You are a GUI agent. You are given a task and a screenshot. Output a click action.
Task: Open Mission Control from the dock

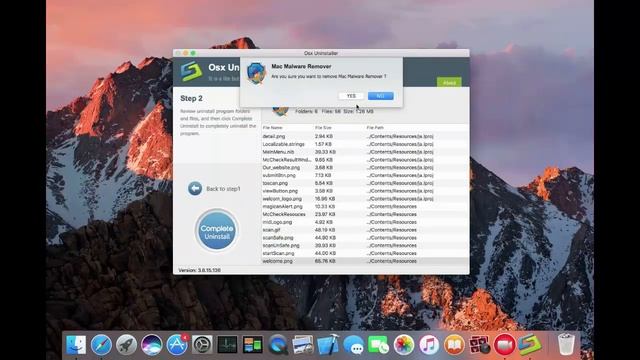point(253,345)
